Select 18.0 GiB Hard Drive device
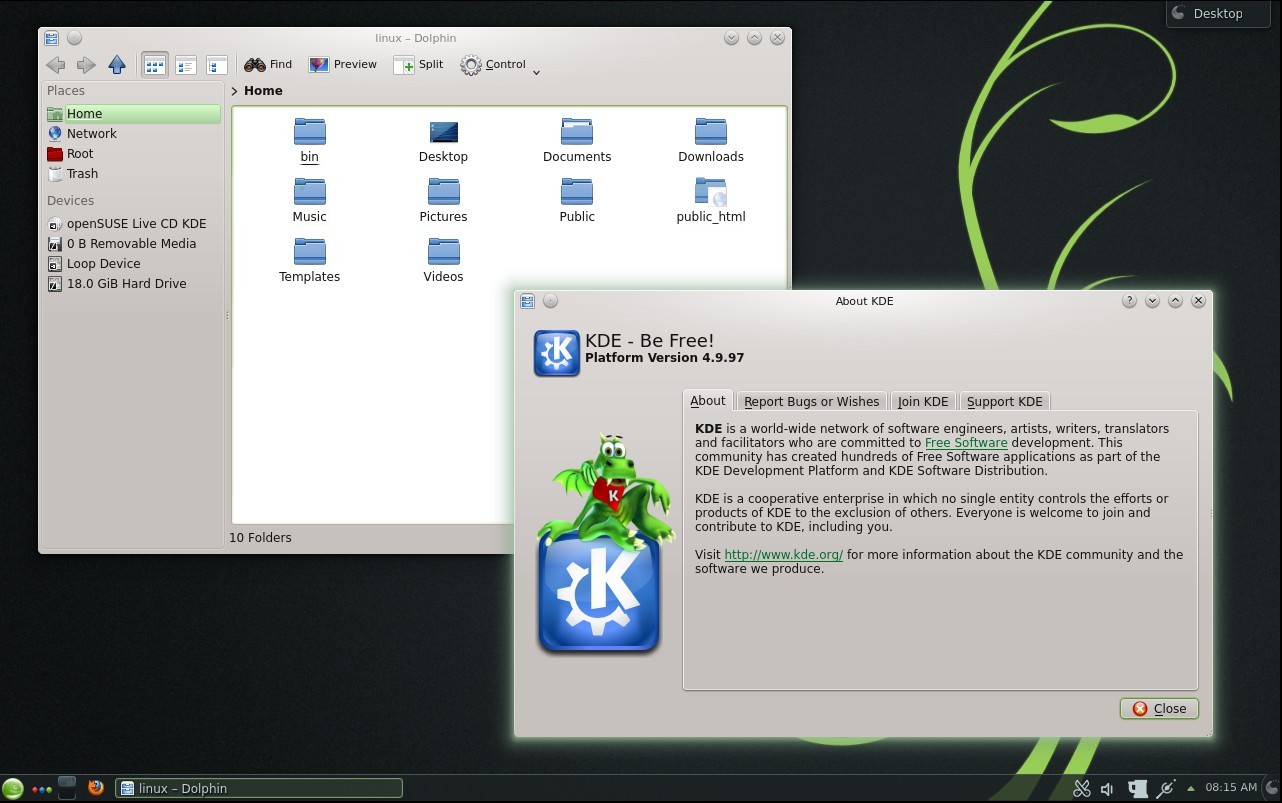1282x803 pixels. [133, 284]
